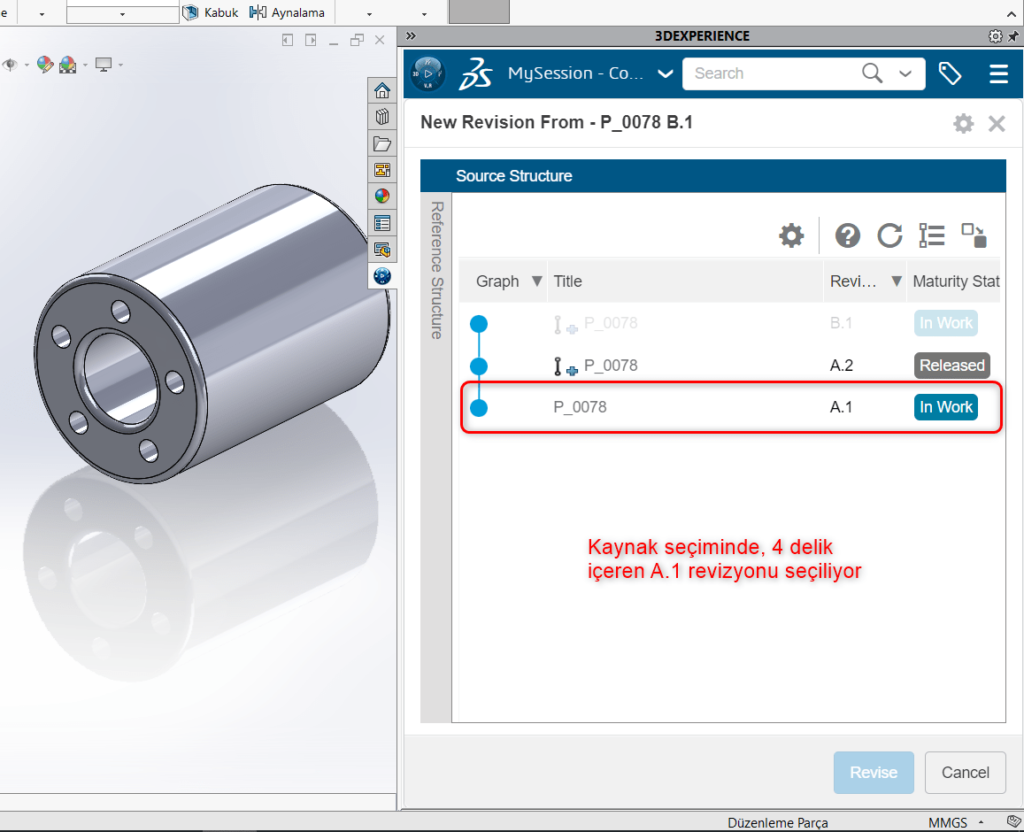Switch to the Reference Structure tab
Image resolution: width=1024 pixels, height=832 pixels.
(436, 265)
